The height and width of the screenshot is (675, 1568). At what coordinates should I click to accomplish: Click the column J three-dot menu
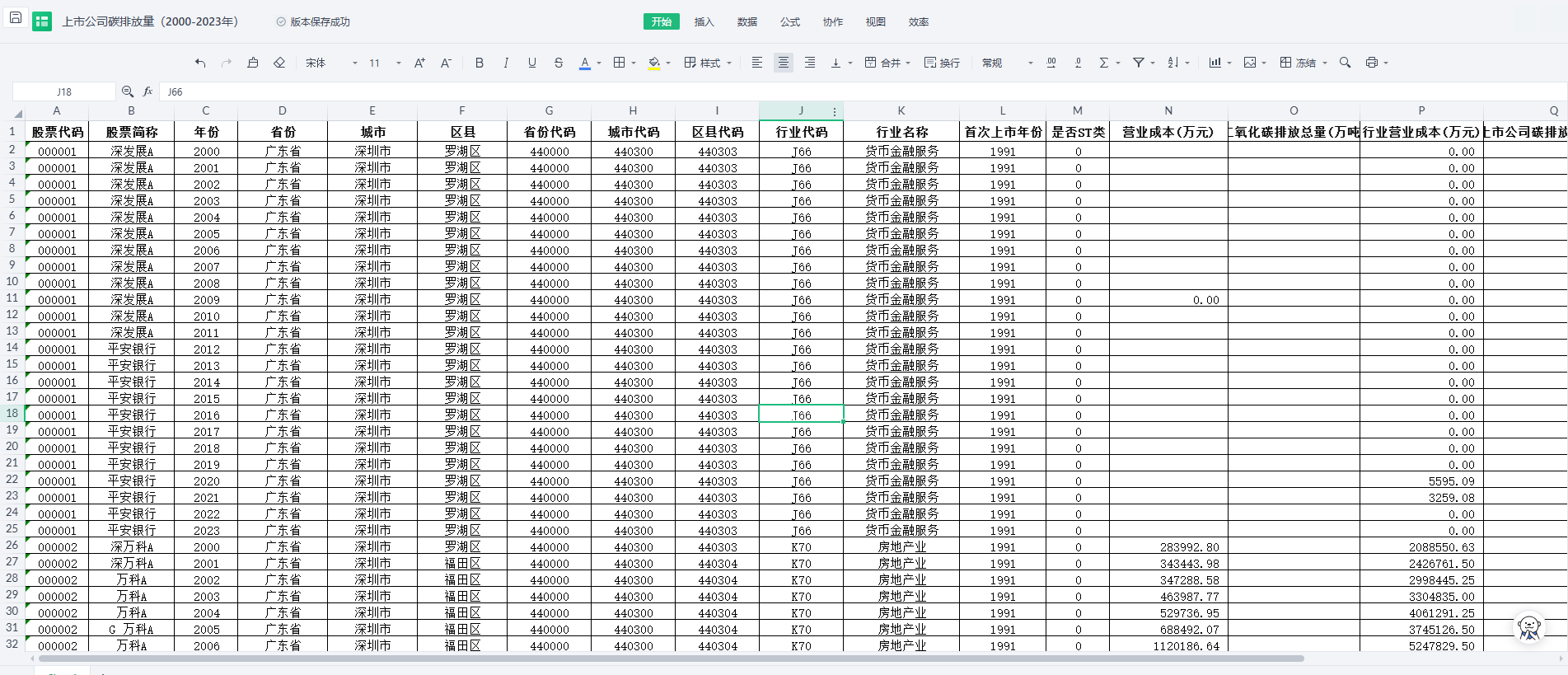(x=835, y=111)
